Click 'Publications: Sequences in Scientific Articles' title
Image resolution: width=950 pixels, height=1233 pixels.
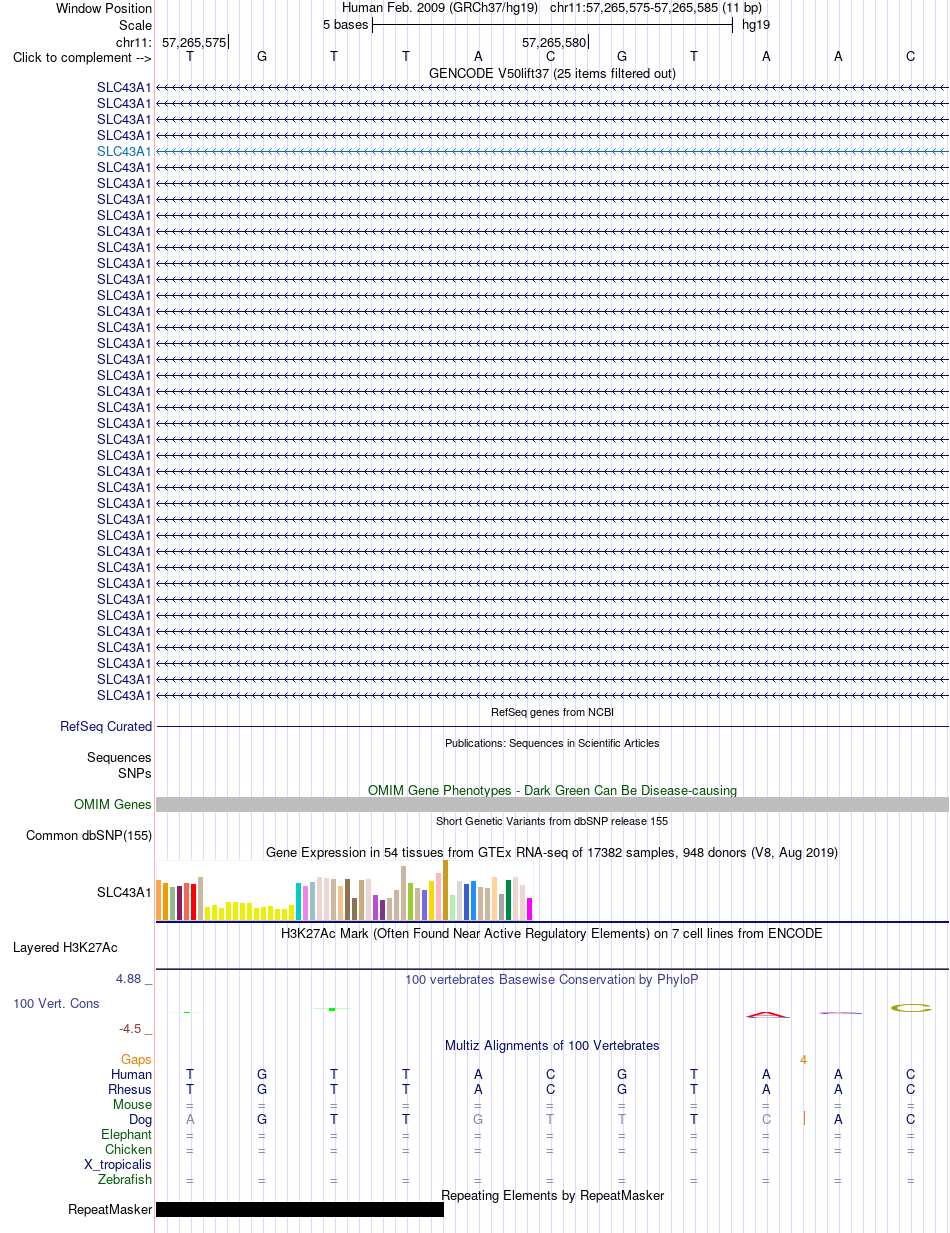click(552, 743)
